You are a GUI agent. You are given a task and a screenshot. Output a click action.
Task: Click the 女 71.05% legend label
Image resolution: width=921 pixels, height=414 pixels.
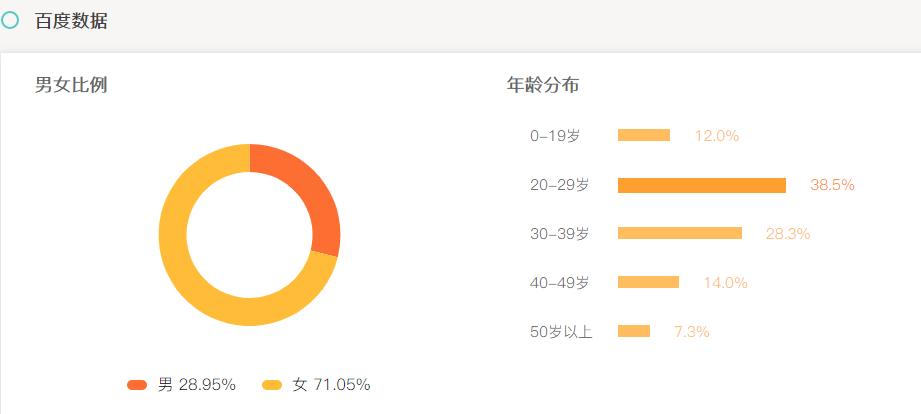[x=331, y=385]
